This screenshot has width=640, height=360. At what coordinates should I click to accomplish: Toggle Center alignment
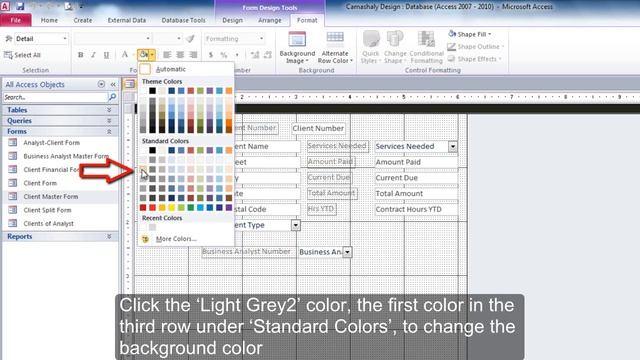[x=180, y=55]
